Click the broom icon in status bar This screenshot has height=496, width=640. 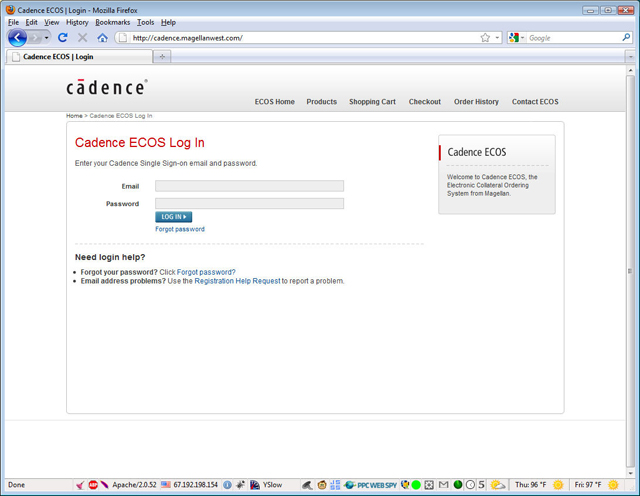pos(80,485)
